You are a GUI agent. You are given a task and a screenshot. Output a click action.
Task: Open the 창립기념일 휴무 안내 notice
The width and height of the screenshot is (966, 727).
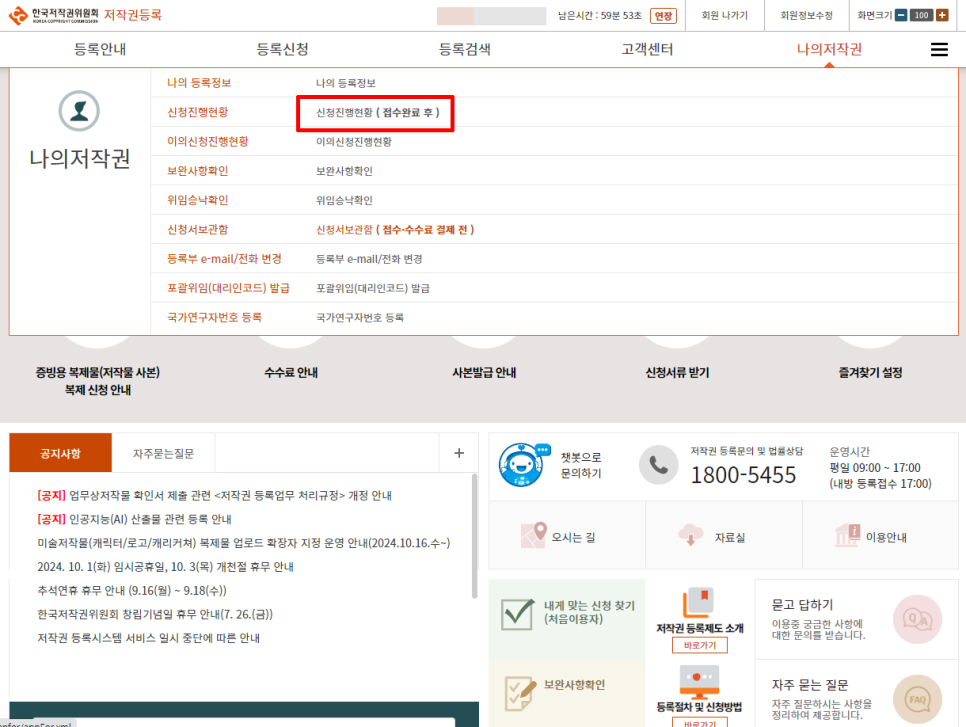coord(155,614)
